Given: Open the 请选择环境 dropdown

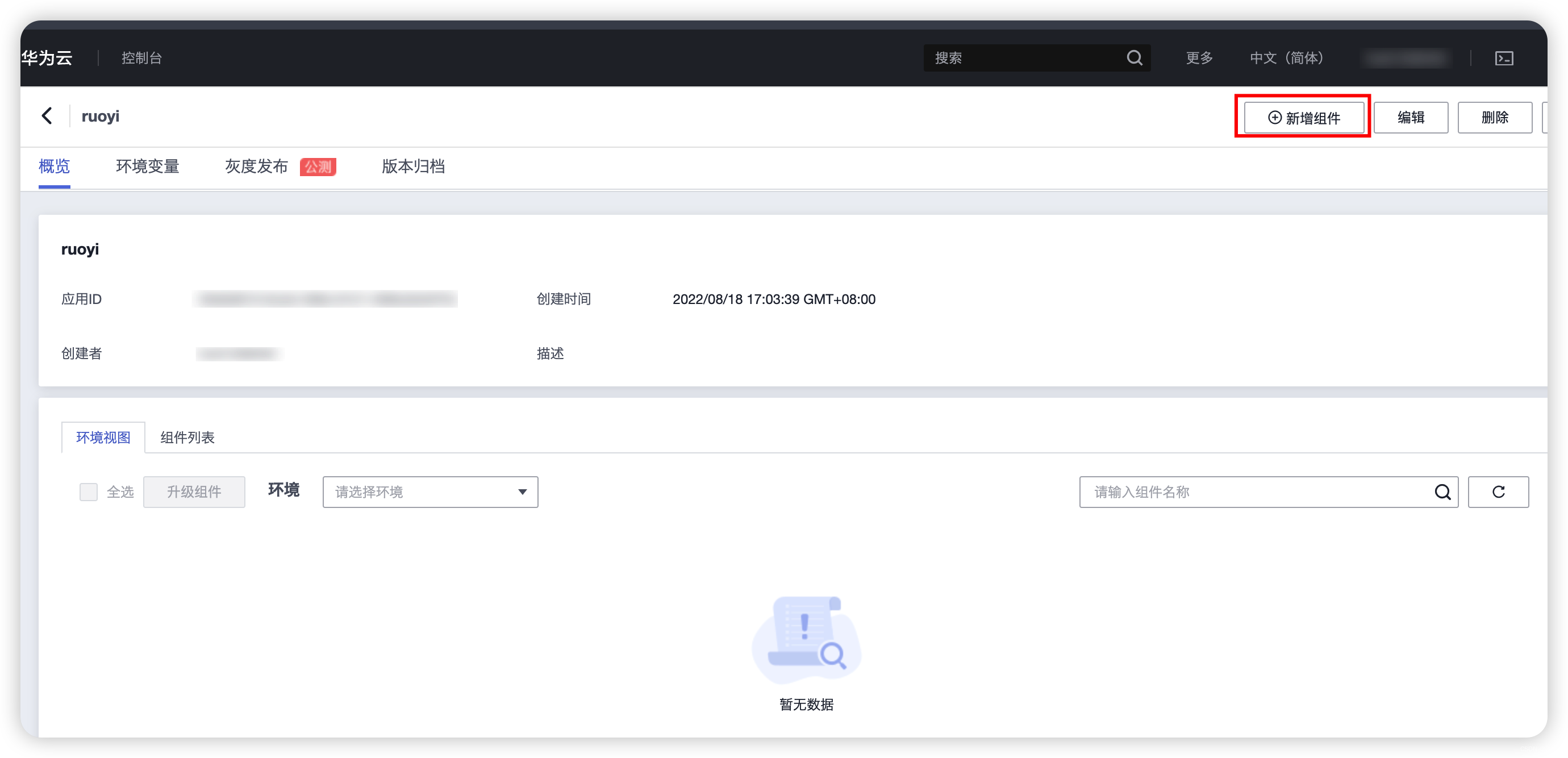Looking at the screenshot, I should 429,492.
